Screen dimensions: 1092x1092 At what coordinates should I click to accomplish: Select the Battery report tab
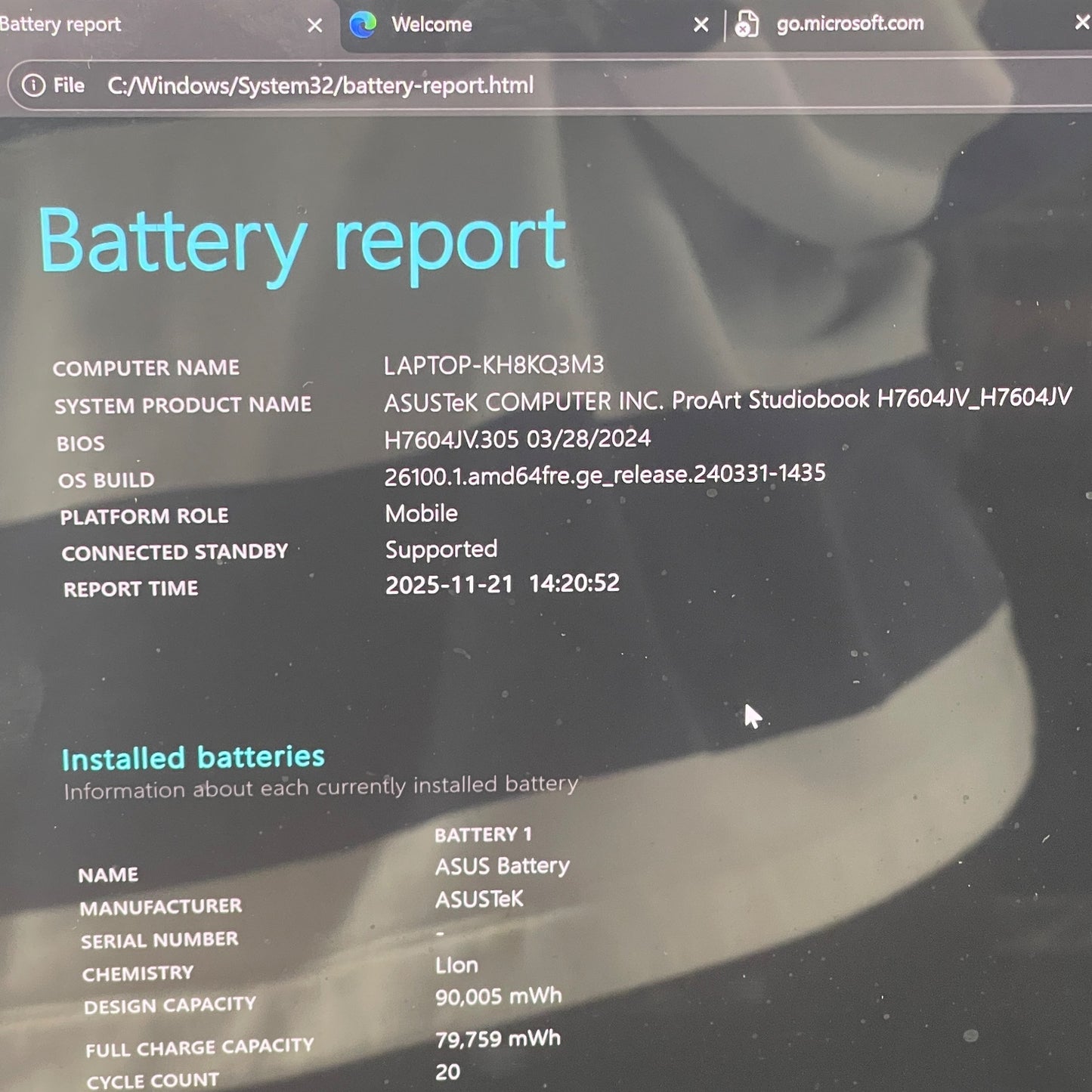coord(60,24)
